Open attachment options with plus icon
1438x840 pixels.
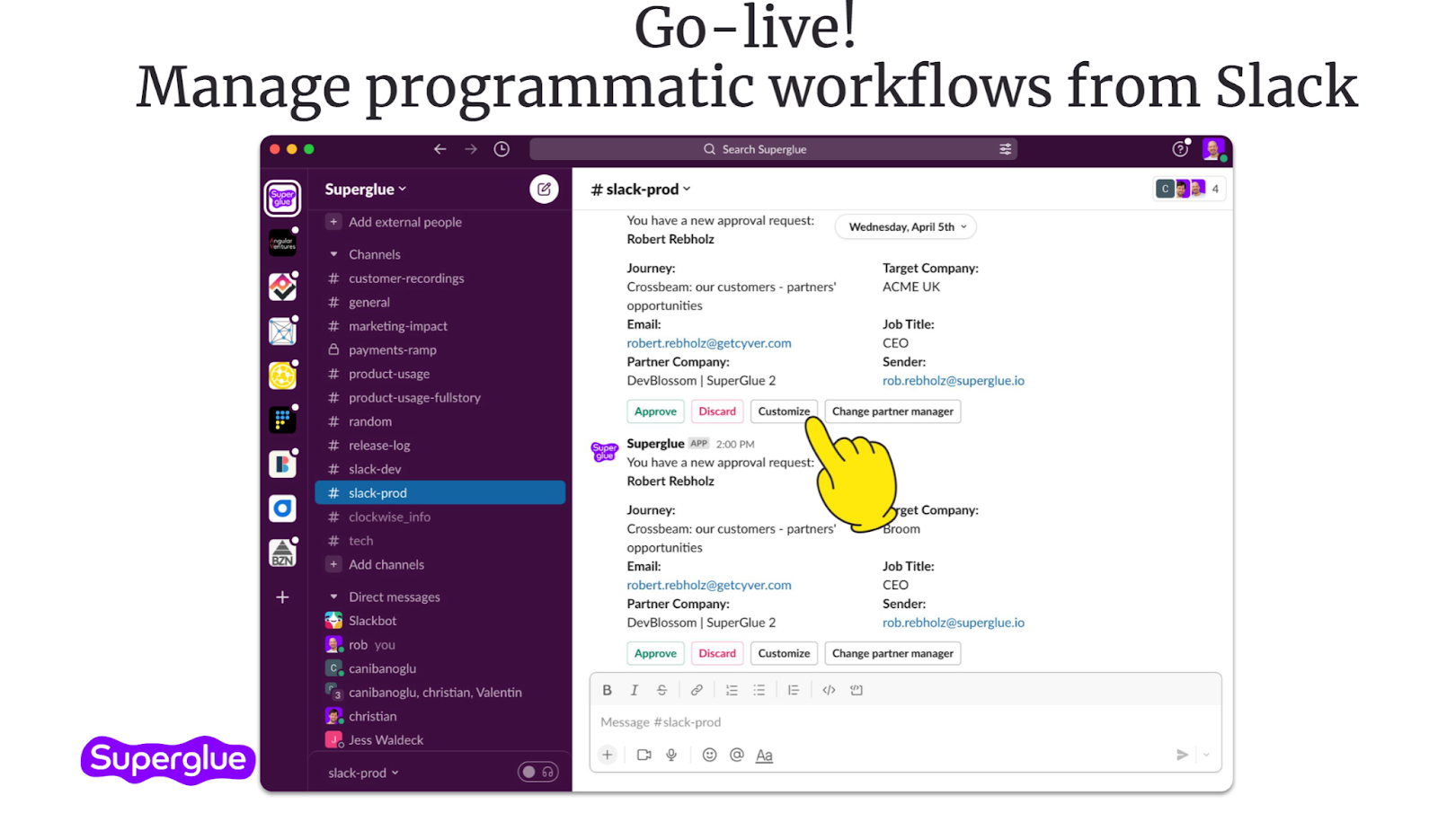tap(608, 755)
